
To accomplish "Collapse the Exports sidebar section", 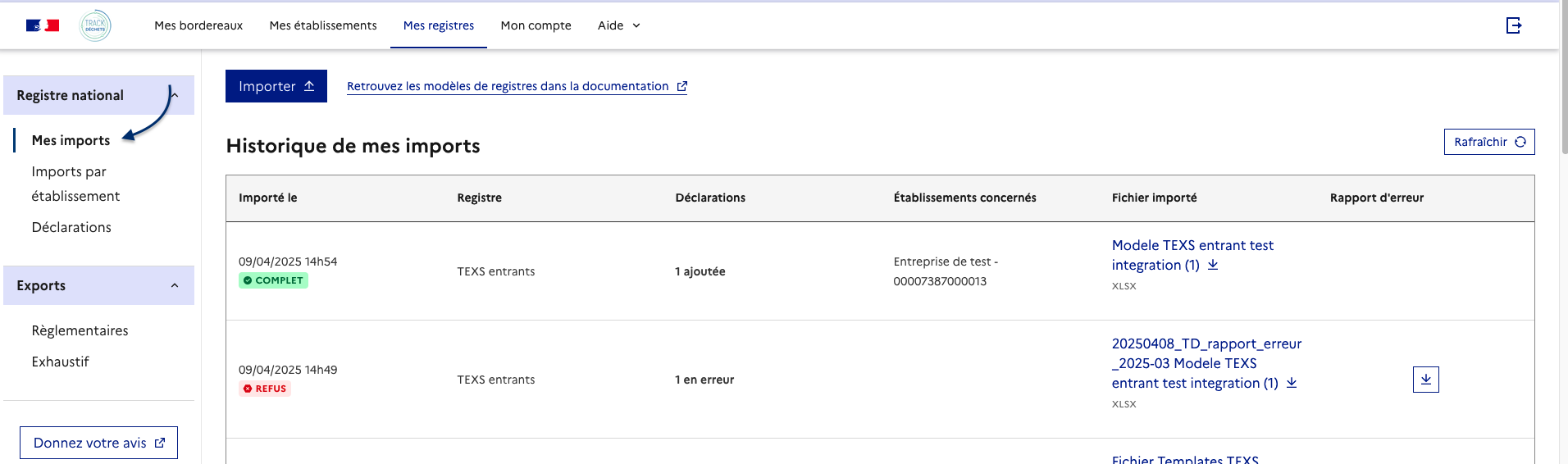I will [174, 285].
